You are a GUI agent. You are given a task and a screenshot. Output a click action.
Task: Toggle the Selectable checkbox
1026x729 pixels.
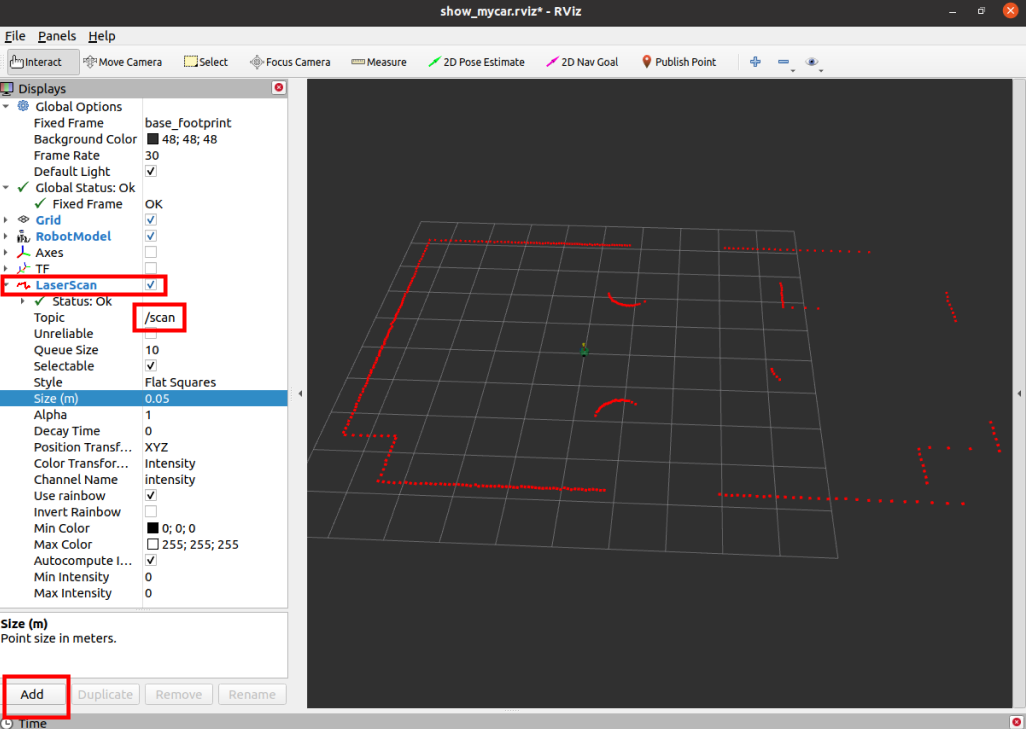click(151, 366)
